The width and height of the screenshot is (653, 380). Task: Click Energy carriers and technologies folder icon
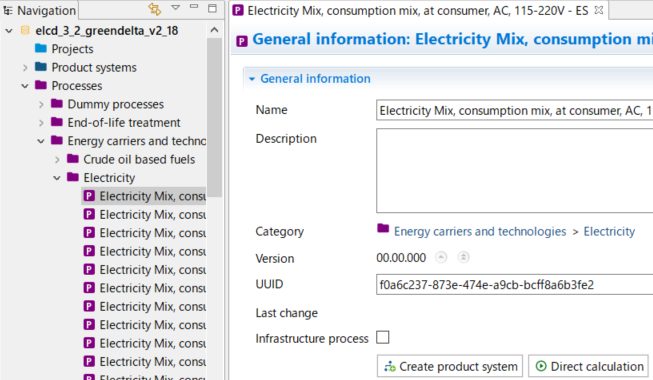tap(57, 140)
